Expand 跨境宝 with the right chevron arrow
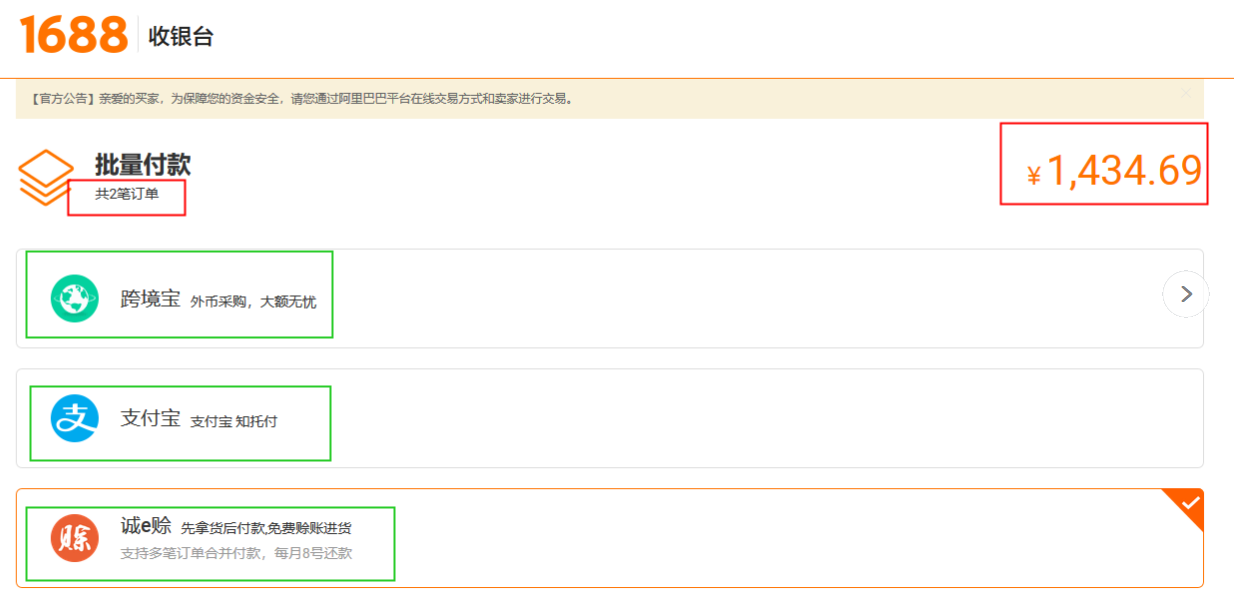This screenshot has width=1234, height=607. point(1186,294)
